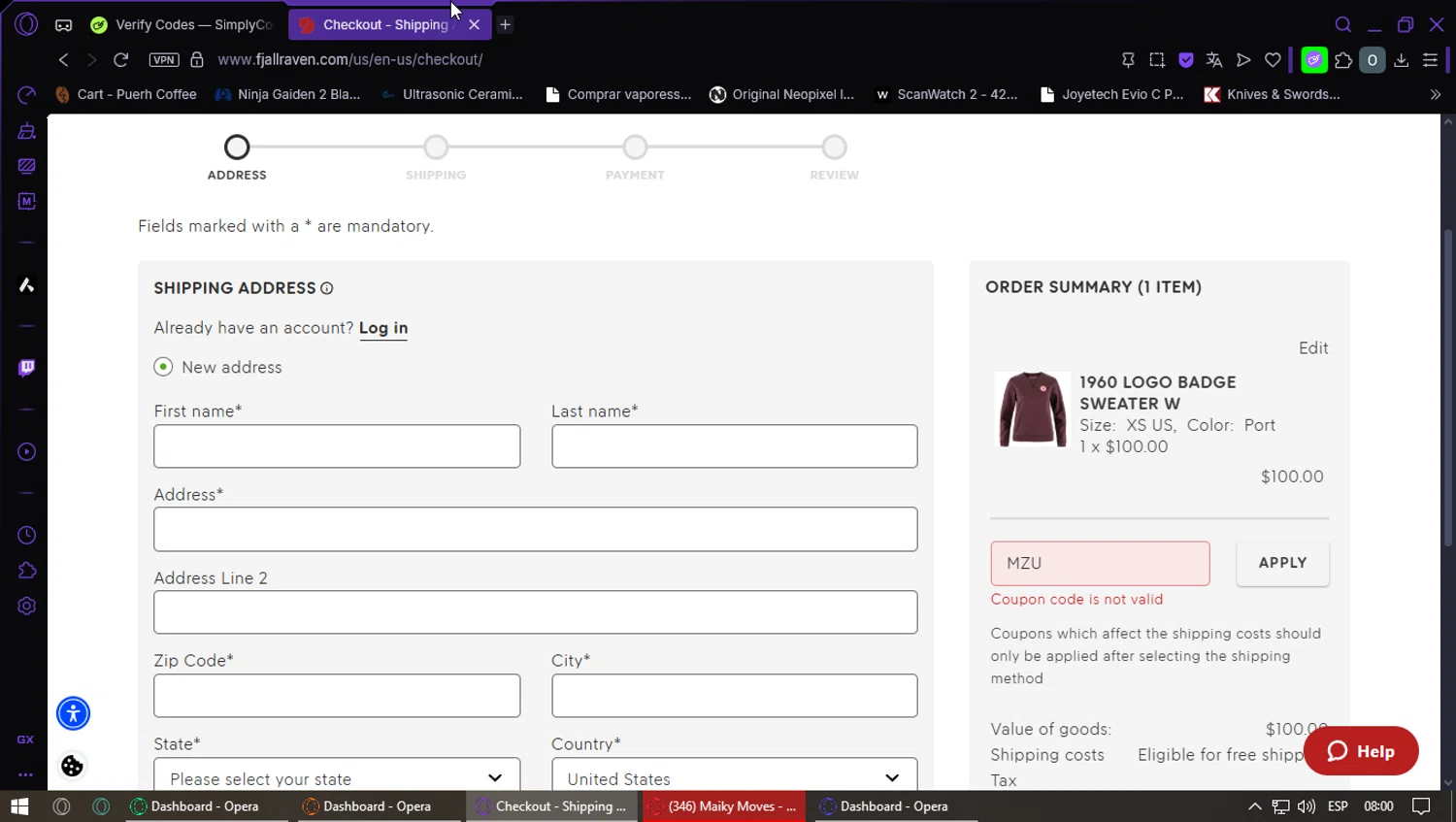Screen dimensions: 1456x822
Task: Take a snapshot with the capture icon
Action: [1156, 60]
